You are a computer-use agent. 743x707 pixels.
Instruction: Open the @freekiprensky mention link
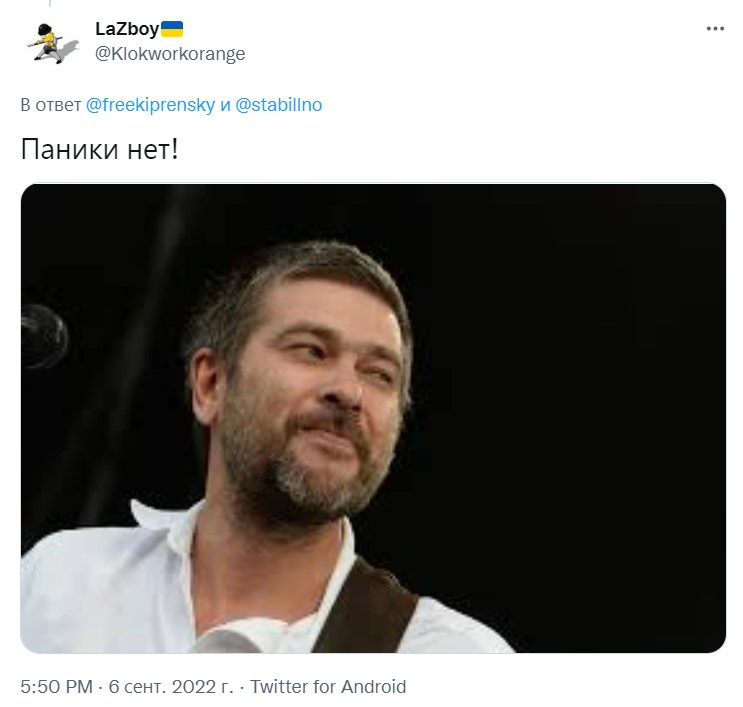[x=150, y=105]
